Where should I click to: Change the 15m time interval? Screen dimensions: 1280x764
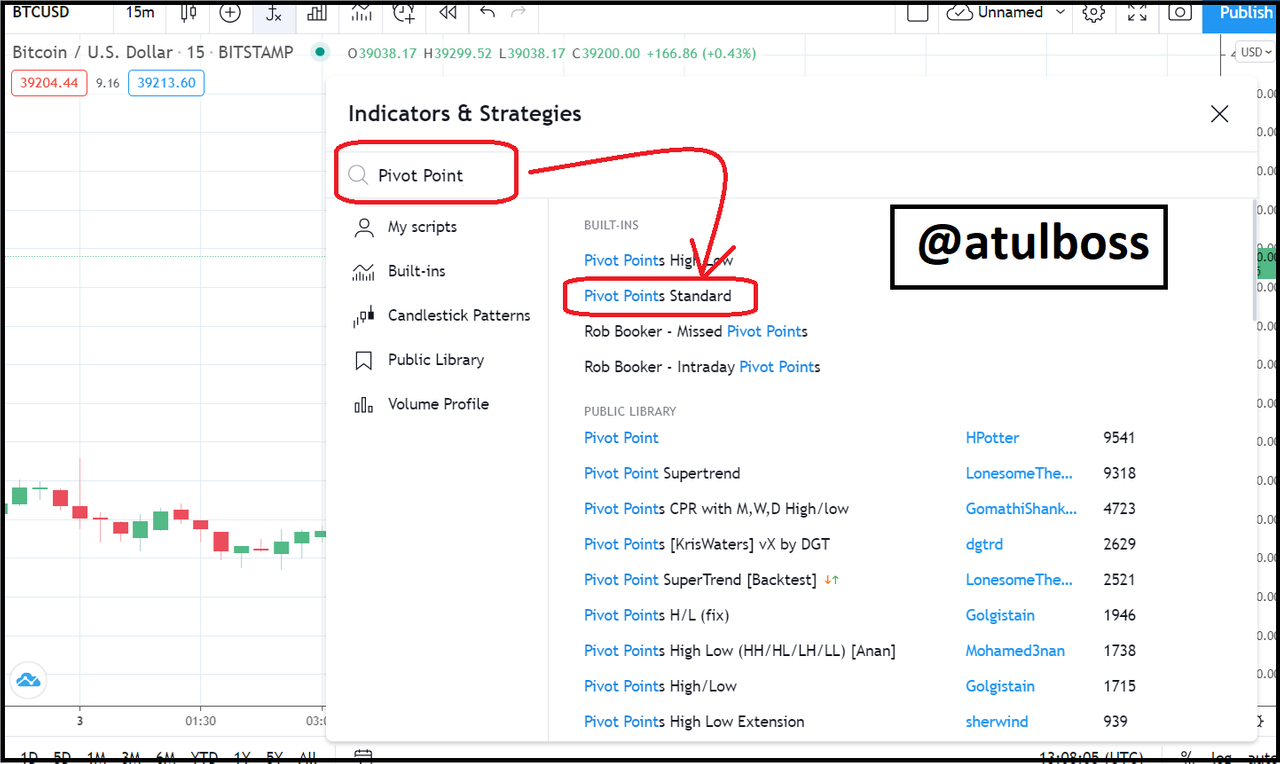click(140, 12)
